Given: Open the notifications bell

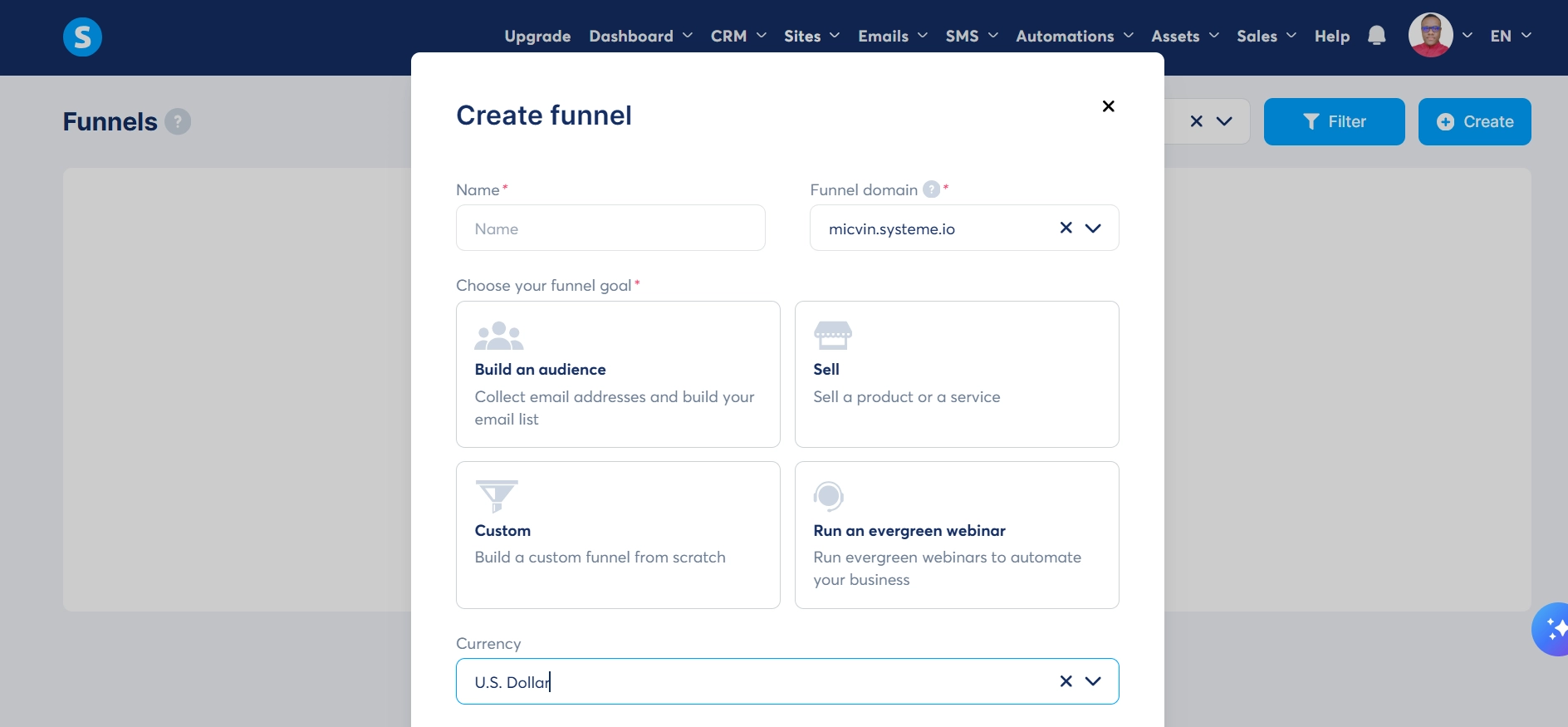Looking at the screenshot, I should tap(1376, 36).
